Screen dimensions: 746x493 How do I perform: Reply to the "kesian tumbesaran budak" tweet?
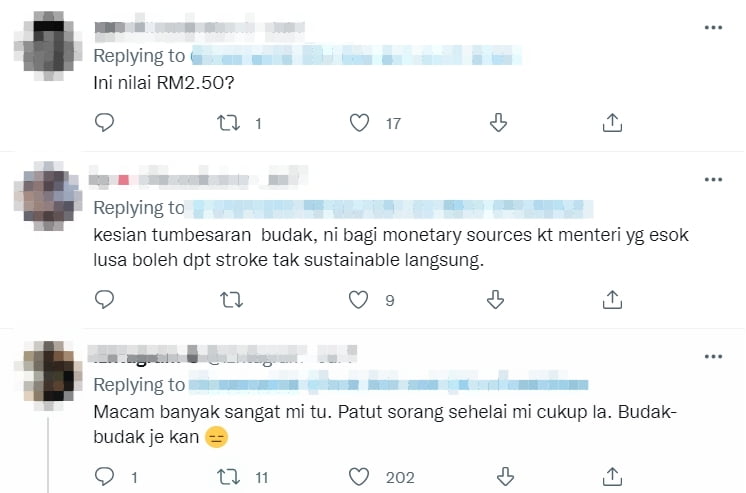[x=104, y=299]
